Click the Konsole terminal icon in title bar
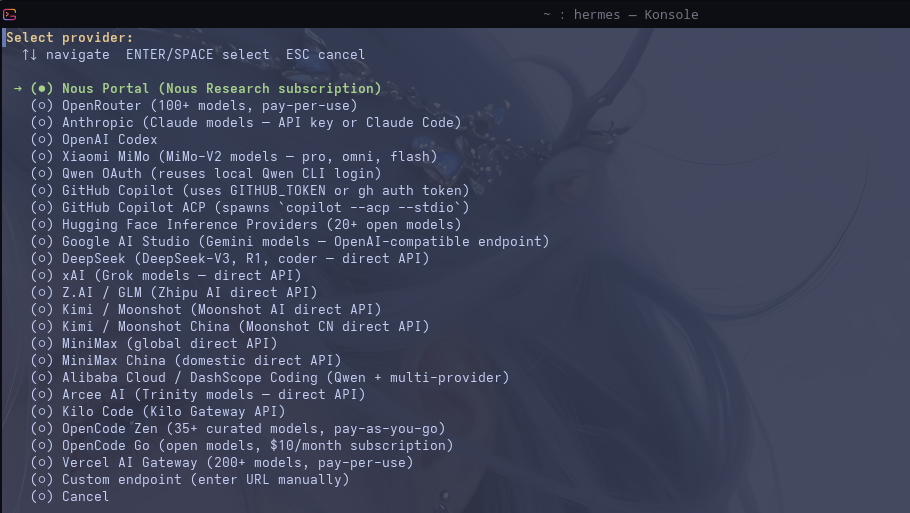910x513 pixels. click(10, 14)
